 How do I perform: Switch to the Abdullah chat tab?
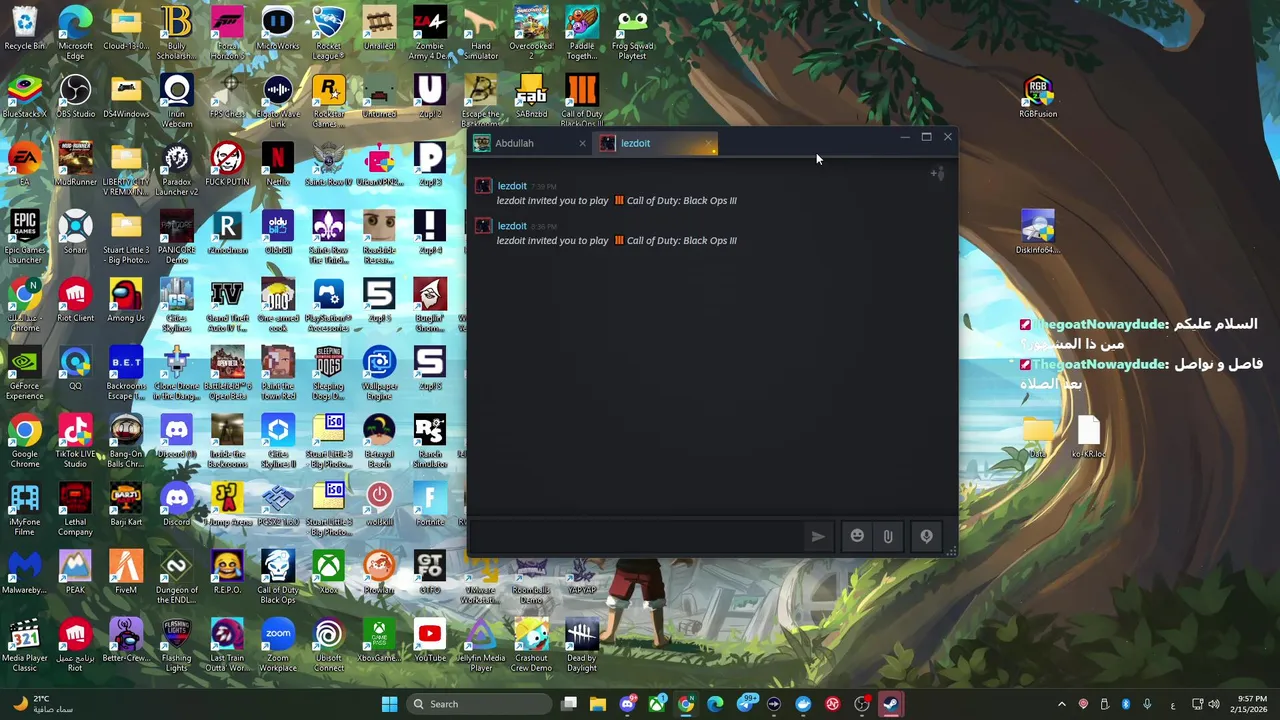(x=530, y=143)
